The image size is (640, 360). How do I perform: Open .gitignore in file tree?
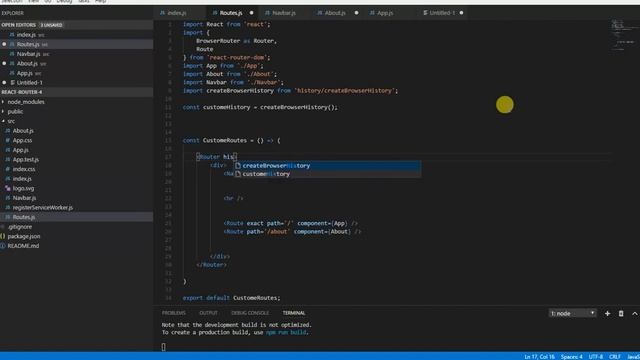point(20,227)
